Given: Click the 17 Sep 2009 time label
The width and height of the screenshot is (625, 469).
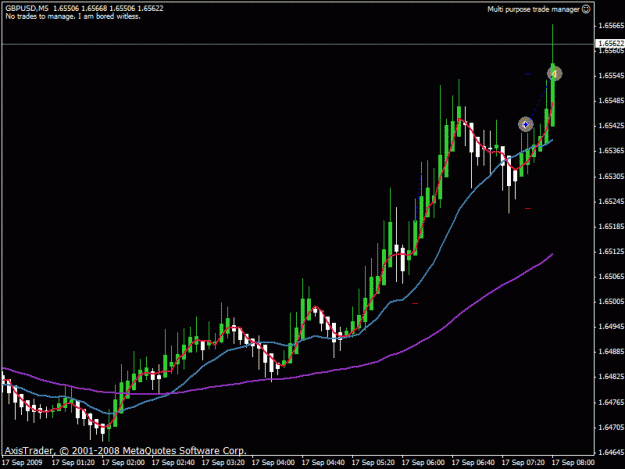Looking at the screenshot, I should click(22, 463).
